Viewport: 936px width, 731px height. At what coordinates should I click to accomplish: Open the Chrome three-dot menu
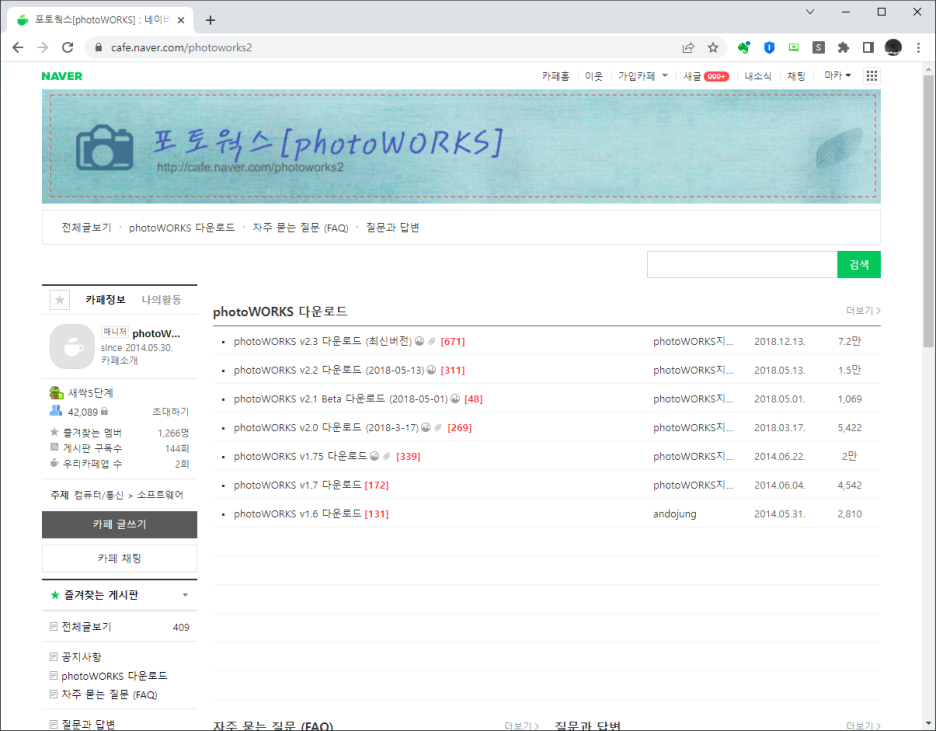point(918,48)
